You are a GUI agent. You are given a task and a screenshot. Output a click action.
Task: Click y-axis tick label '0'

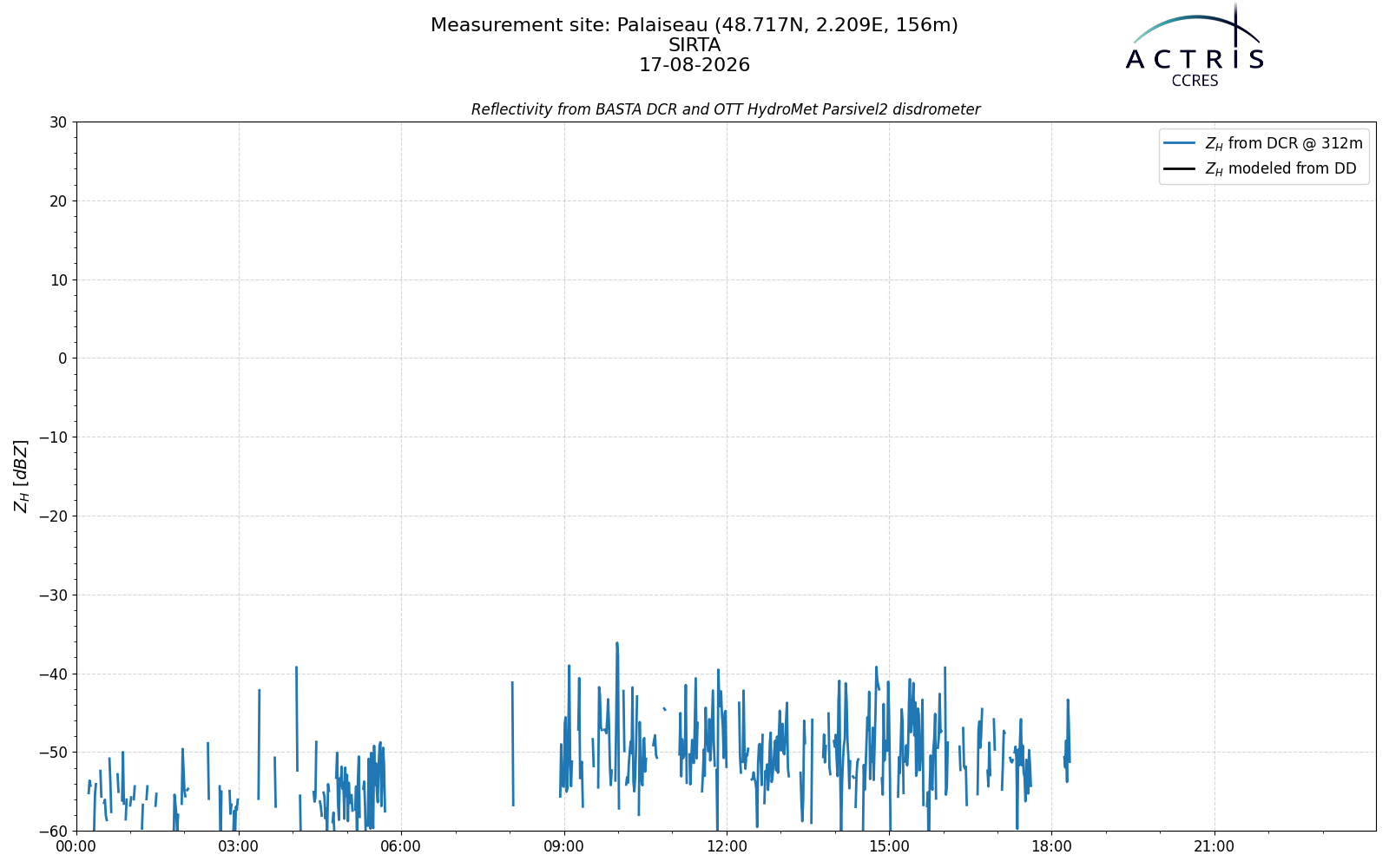[63, 358]
